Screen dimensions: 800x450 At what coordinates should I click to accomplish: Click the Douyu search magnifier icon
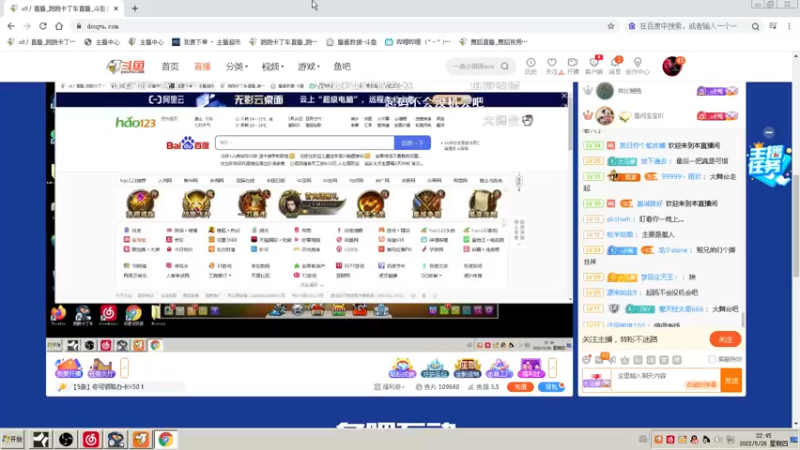(x=505, y=66)
